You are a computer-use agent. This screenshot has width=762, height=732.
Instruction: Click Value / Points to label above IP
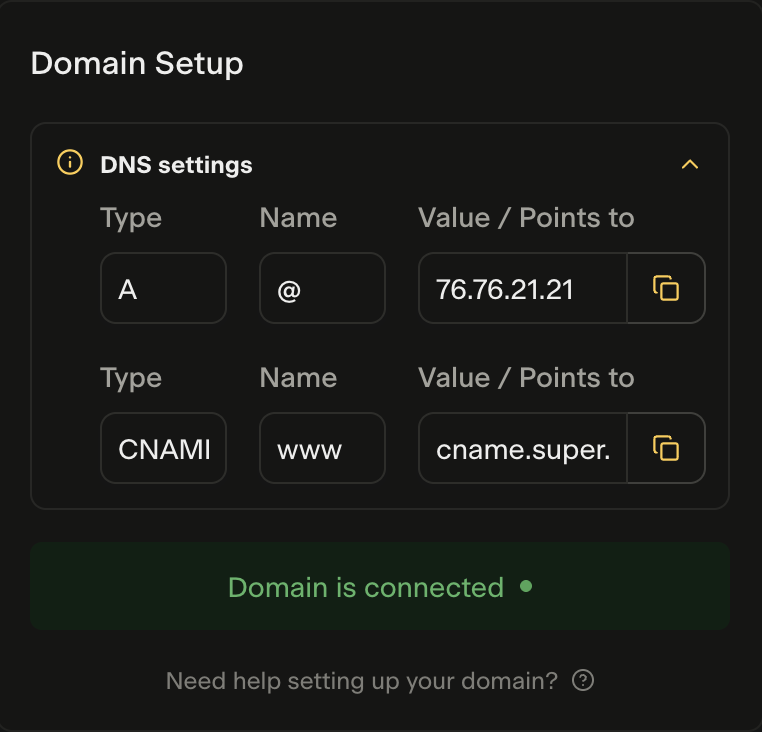pos(526,218)
